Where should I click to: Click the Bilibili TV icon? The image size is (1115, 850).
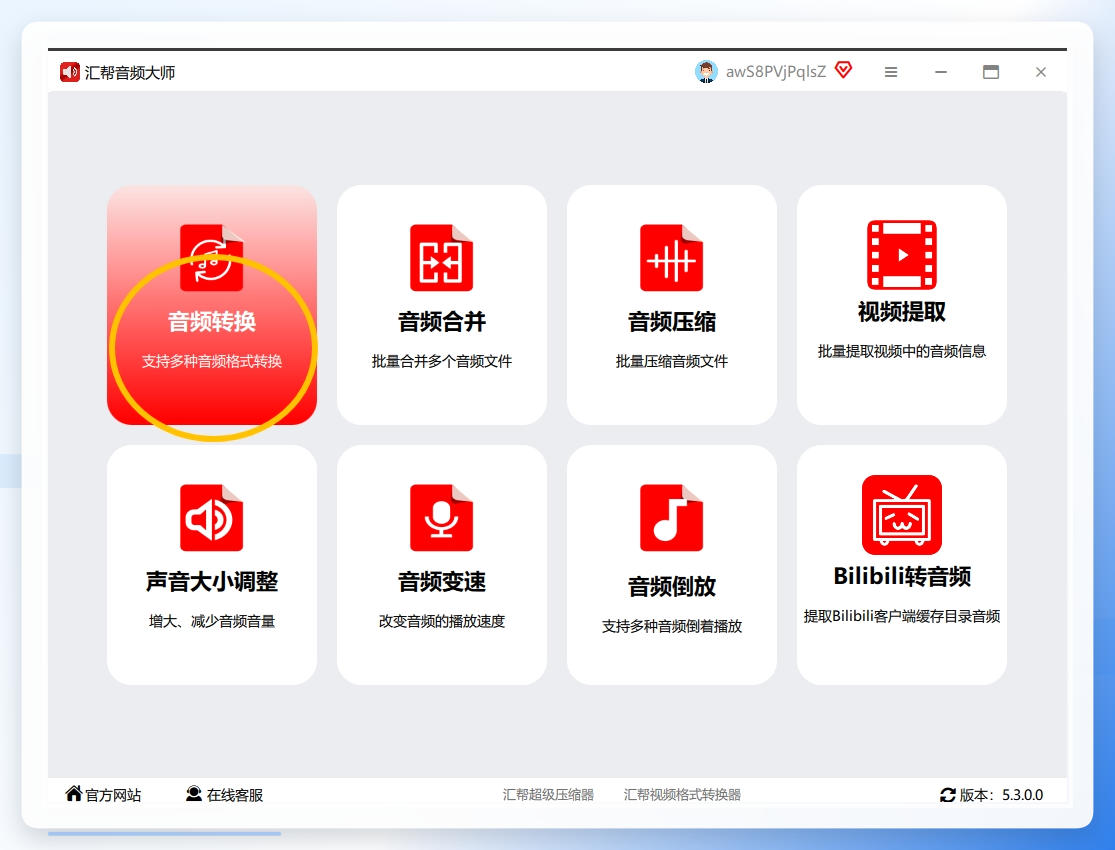[x=902, y=515]
